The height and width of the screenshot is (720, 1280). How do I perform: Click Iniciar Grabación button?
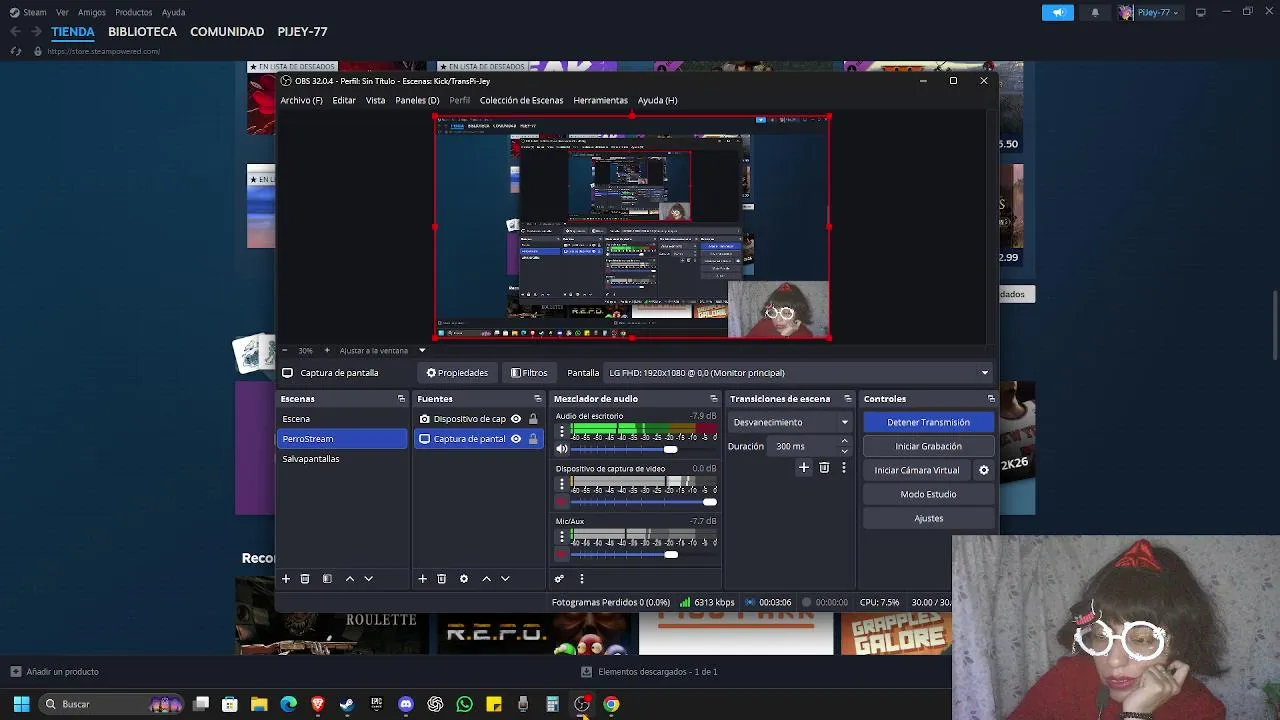(x=928, y=446)
